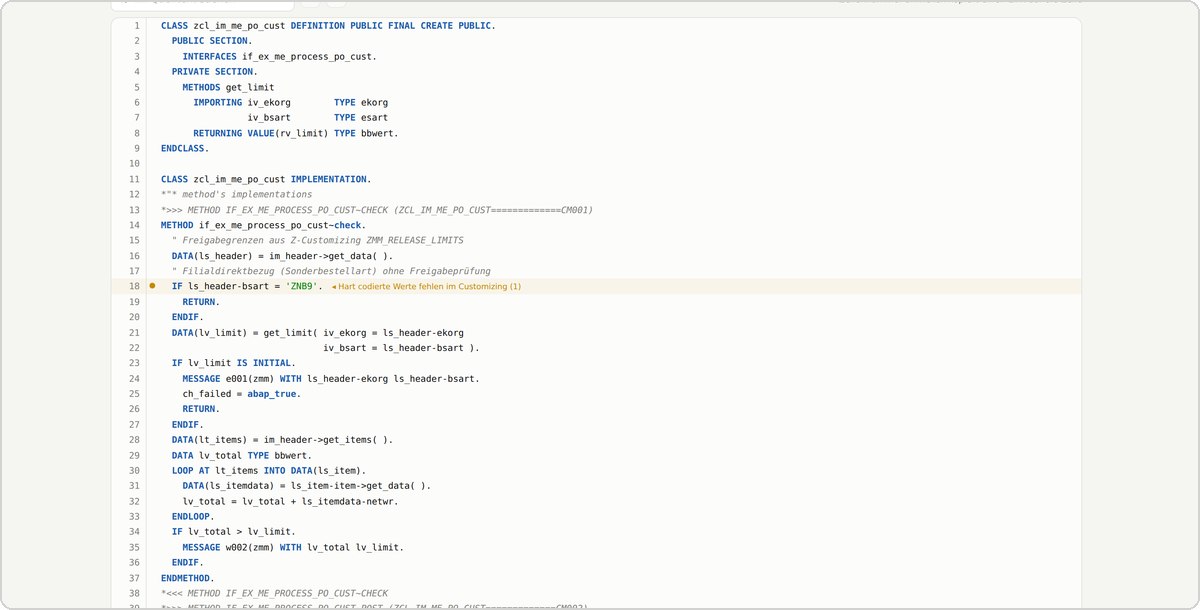Image resolution: width=1200 pixels, height=610 pixels.
Task: Click the 'CLASS zcl_im_me_po_cust IMPLEMENTATION.' line
Action: click(x=266, y=179)
